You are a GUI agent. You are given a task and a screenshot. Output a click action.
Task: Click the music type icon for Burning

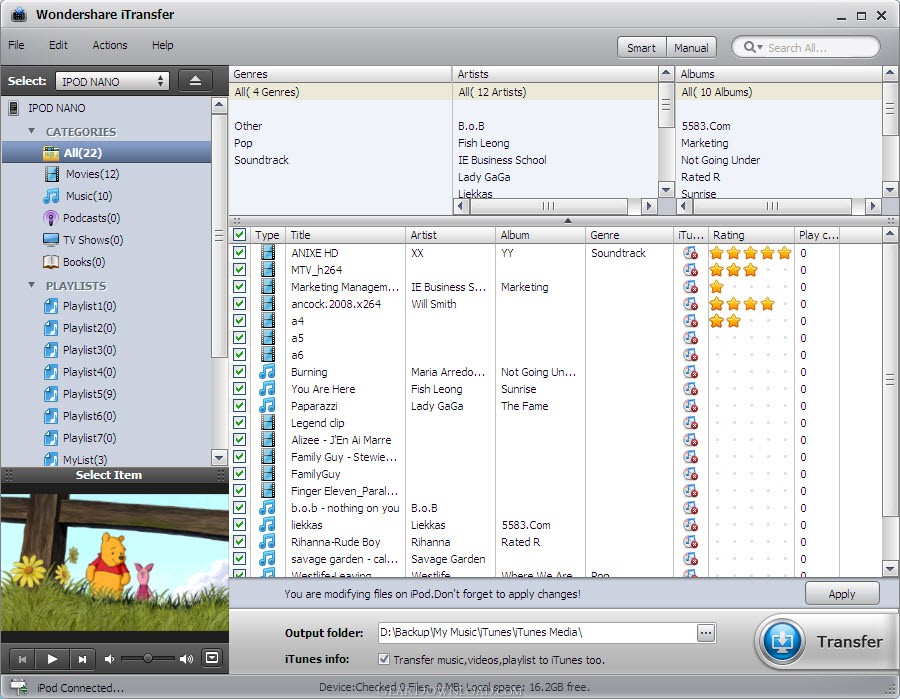tap(267, 372)
